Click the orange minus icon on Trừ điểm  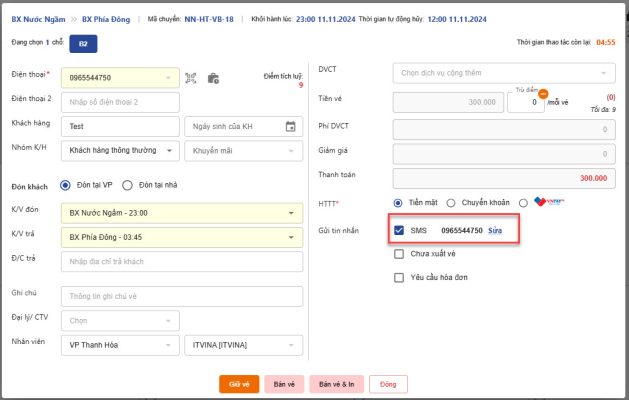pos(543,92)
